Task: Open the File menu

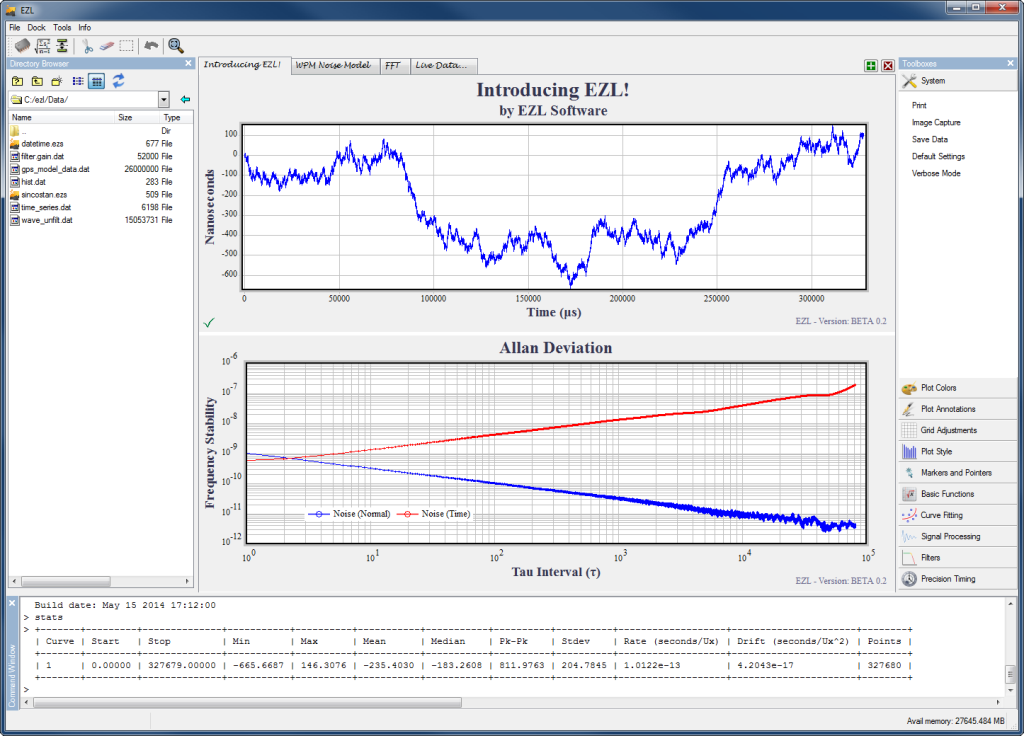Action: tap(15, 27)
